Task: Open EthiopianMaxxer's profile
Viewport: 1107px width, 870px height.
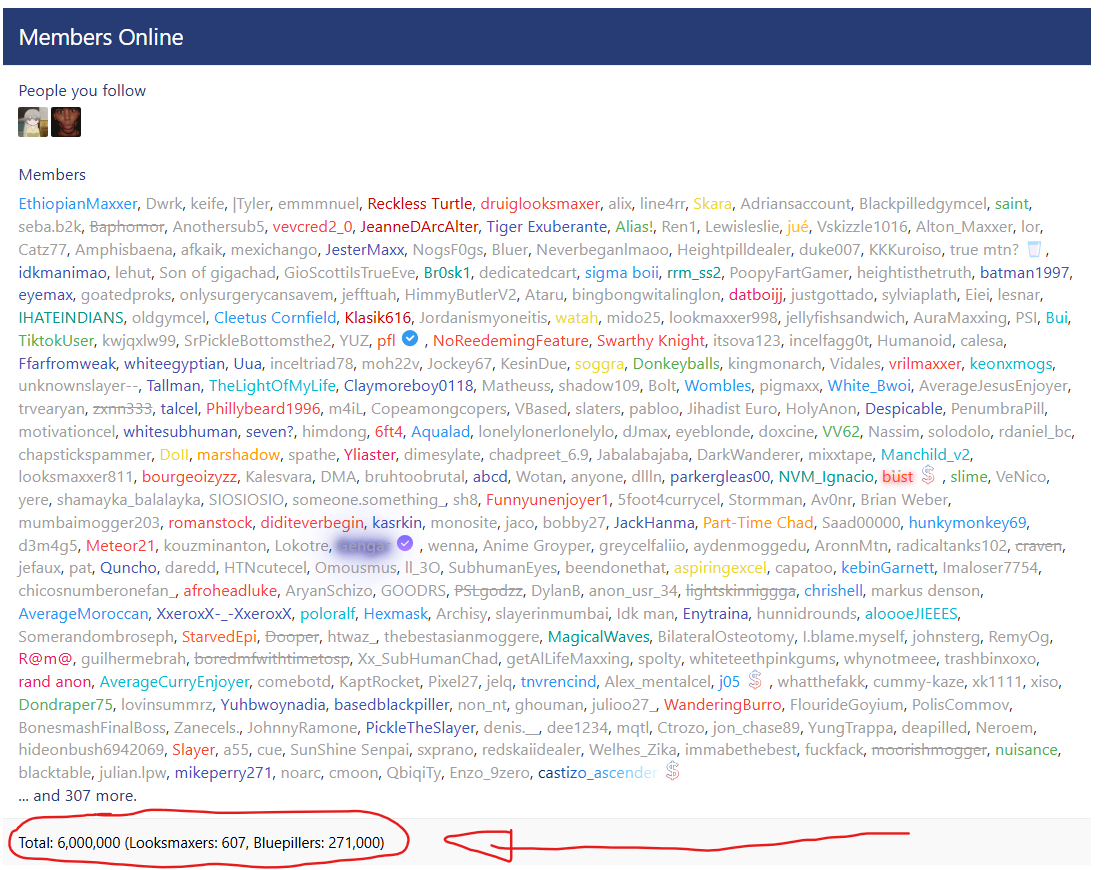Action: point(79,204)
